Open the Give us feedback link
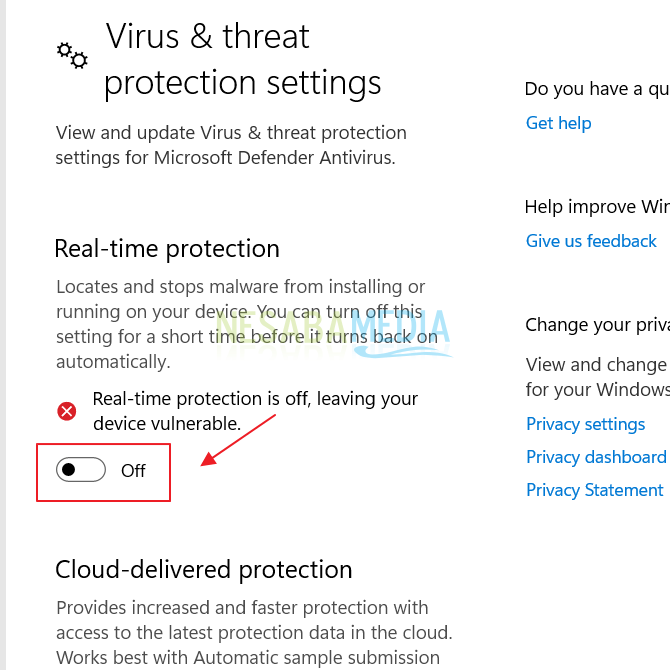 pyautogui.click(x=591, y=241)
